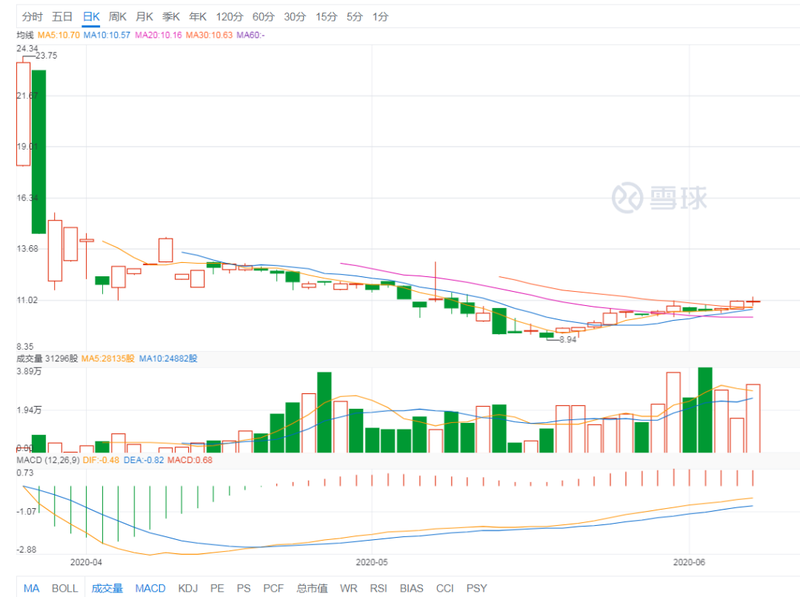The width and height of the screenshot is (800, 597).
Task: Toggle the MACD indicator panel
Action: [x=150, y=588]
